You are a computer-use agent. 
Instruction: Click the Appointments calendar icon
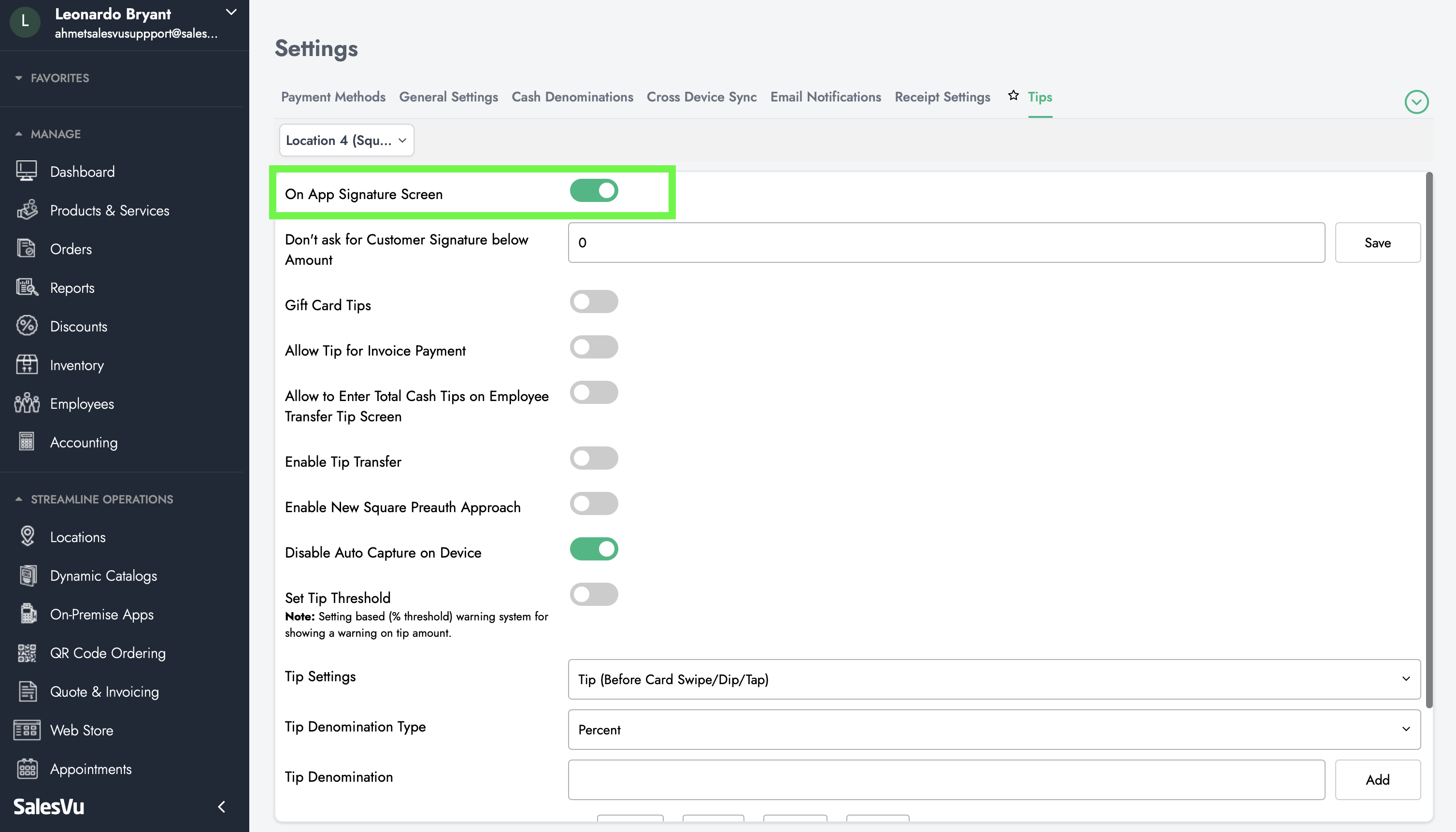[x=26, y=769]
